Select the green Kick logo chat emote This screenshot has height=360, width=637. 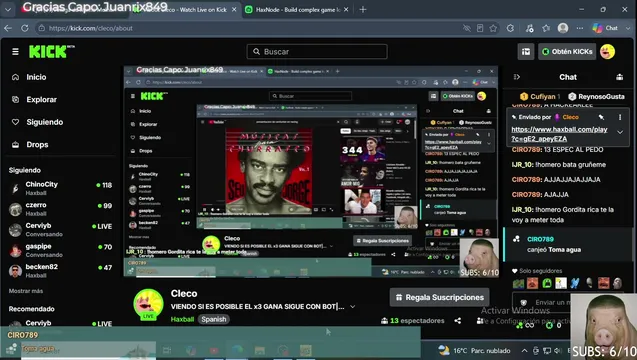click(547, 283)
